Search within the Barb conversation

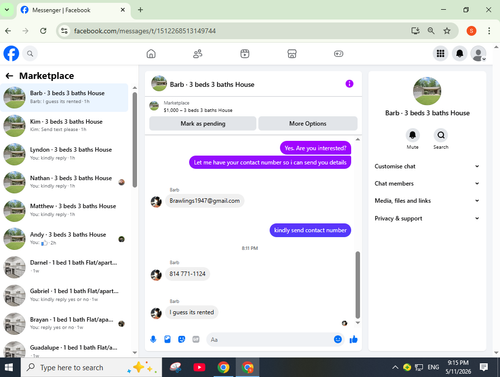[441, 135]
